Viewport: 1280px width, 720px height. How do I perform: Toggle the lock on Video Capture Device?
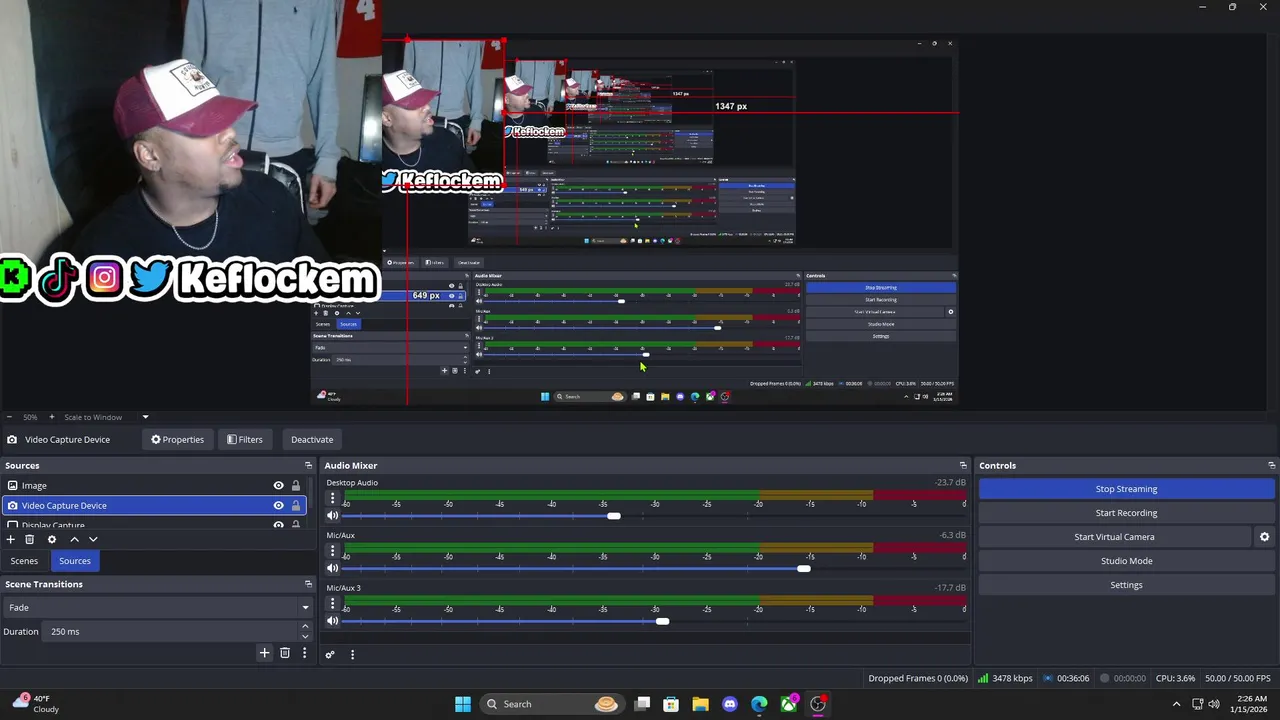click(x=295, y=505)
